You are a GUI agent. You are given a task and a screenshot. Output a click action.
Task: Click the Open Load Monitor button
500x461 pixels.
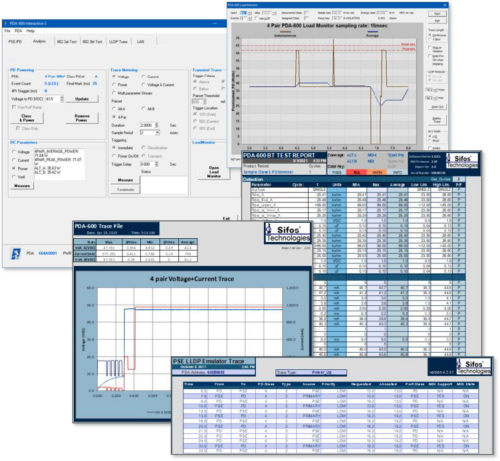[x=214, y=172]
